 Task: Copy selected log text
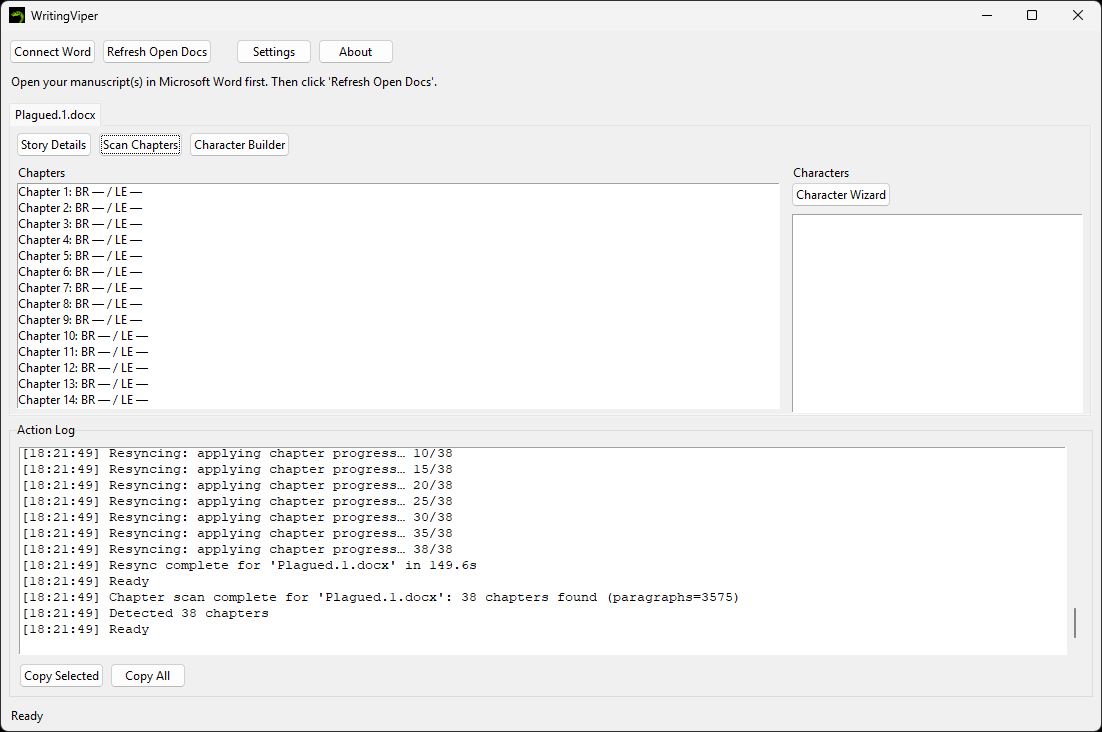click(x=61, y=676)
